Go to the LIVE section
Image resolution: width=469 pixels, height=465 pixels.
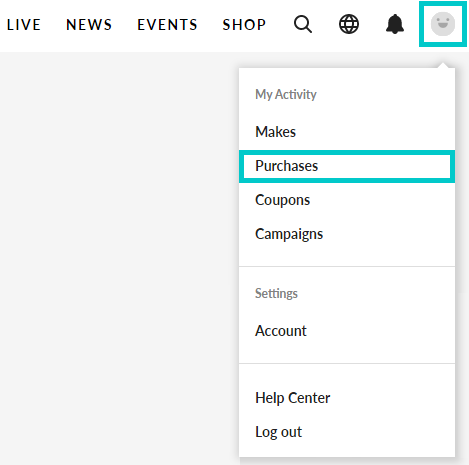coord(24,25)
